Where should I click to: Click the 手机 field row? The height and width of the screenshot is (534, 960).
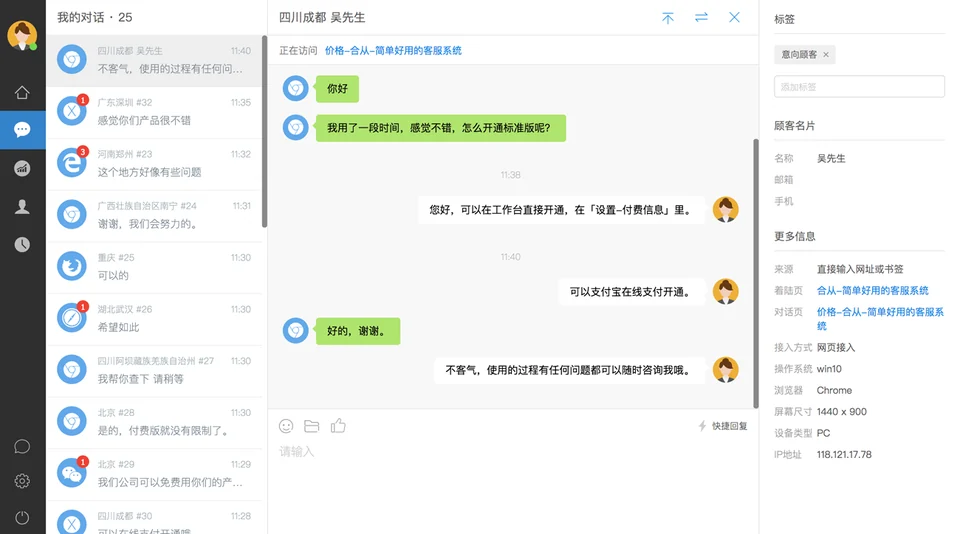tap(859, 201)
